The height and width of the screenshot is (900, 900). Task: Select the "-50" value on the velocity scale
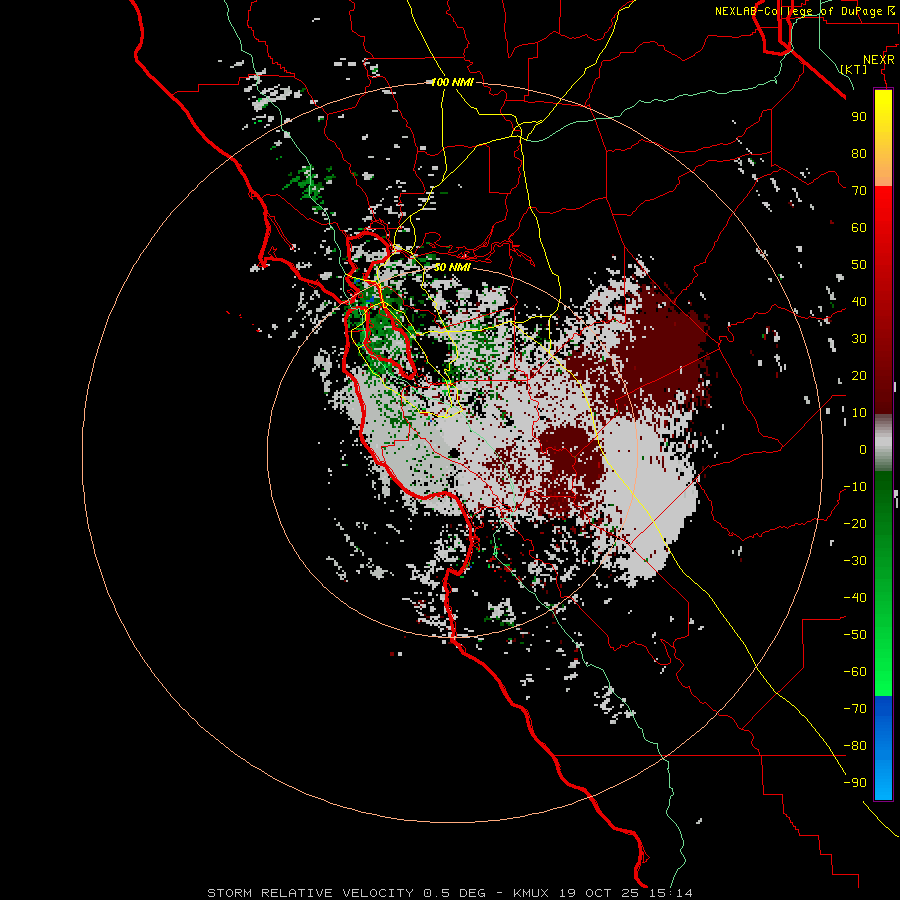855,635
